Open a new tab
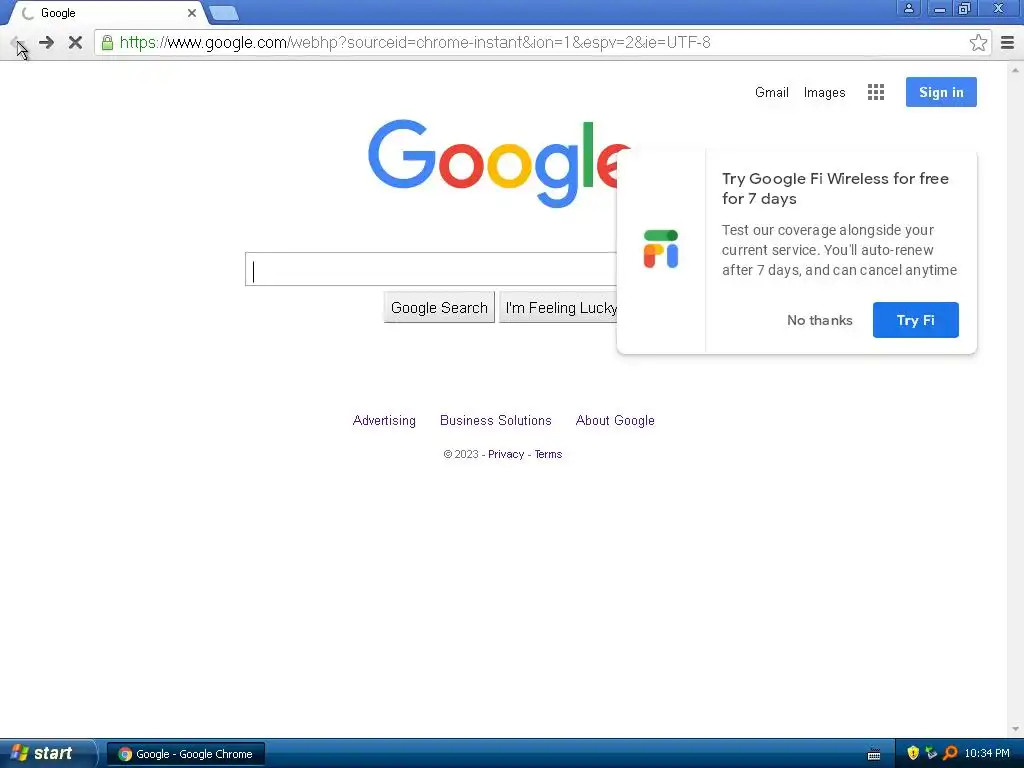This screenshot has width=1024, height=768. pyautogui.click(x=224, y=13)
